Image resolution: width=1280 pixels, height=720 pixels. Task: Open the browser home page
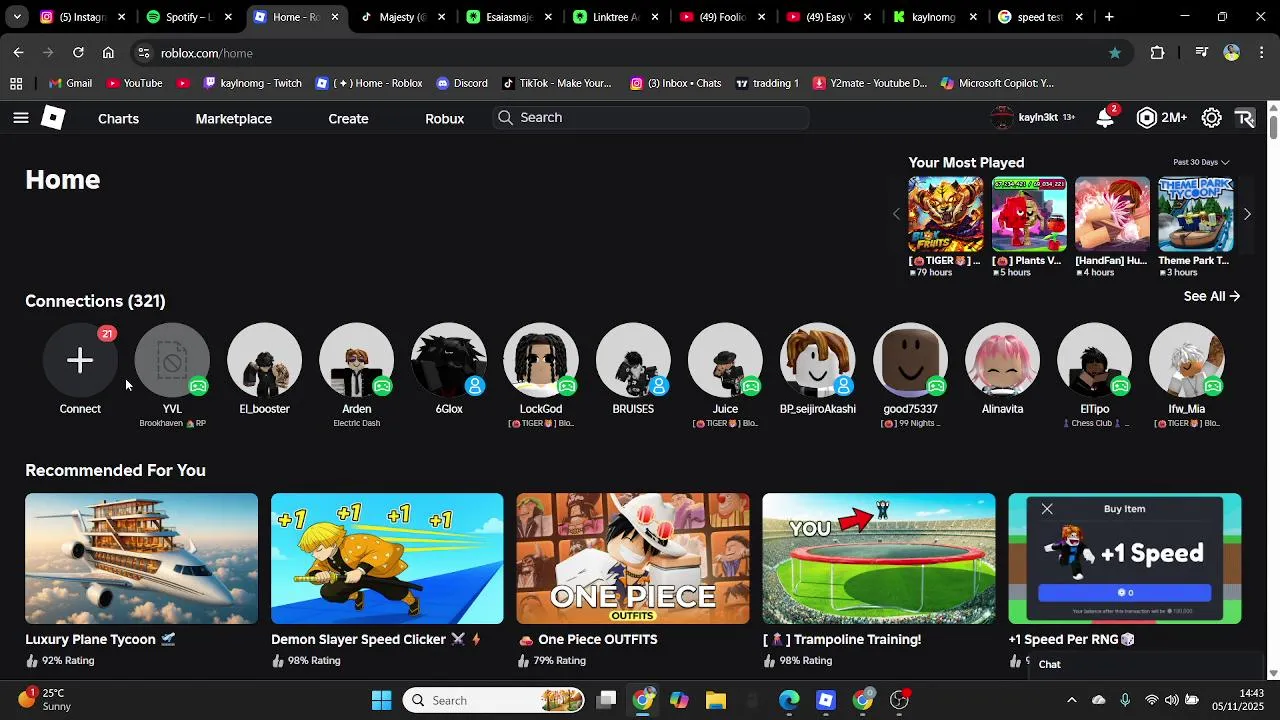tap(108, 53)
